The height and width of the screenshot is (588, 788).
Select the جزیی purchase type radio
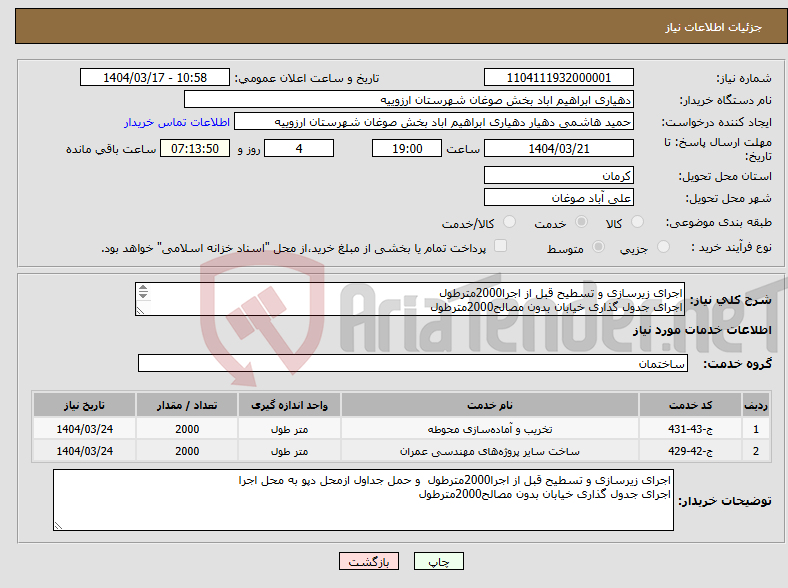coord(663,246)
